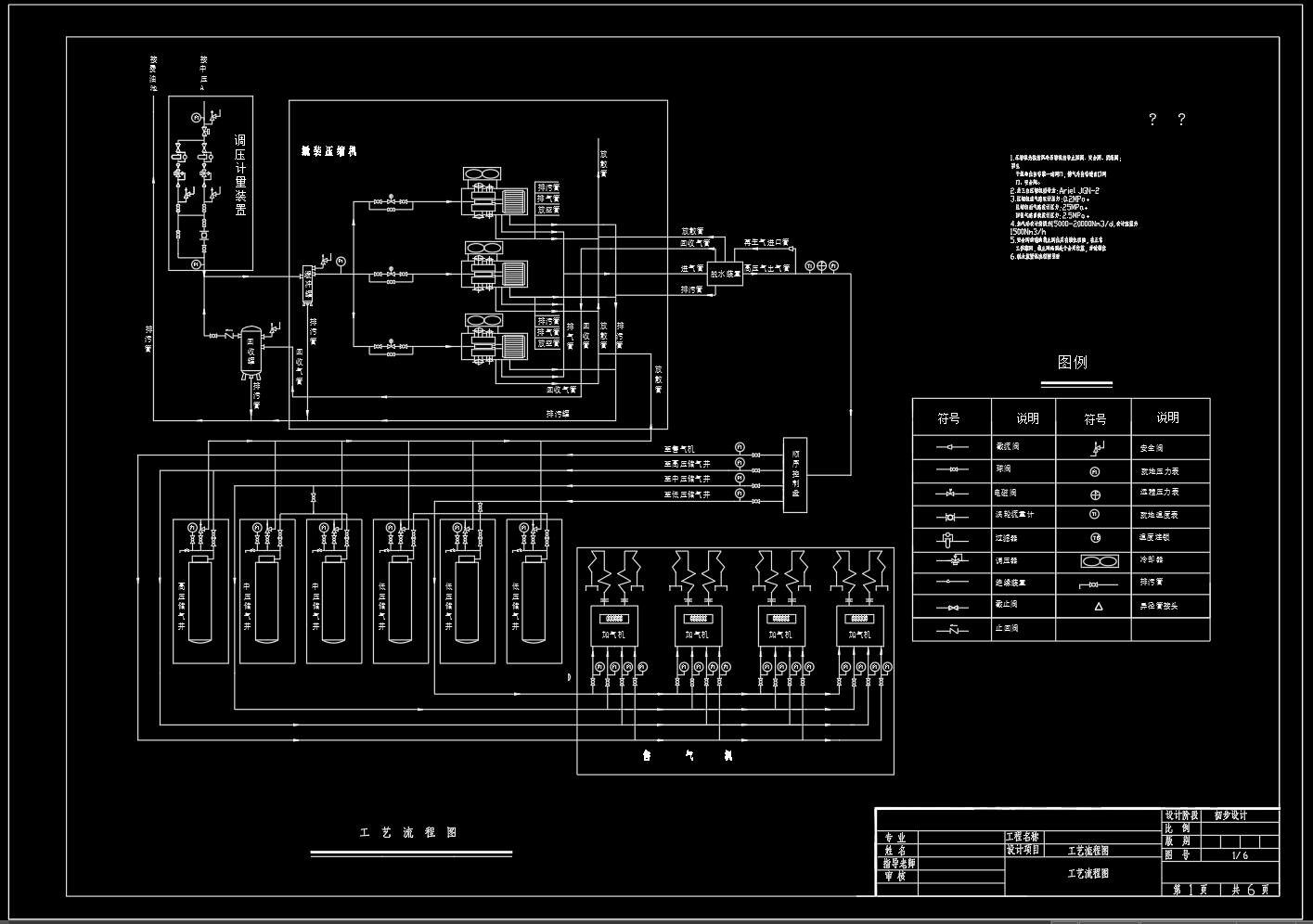Click the 1/6 sheet number cell
This screenshot has width=1313, height=924.
coord(1240,855)
